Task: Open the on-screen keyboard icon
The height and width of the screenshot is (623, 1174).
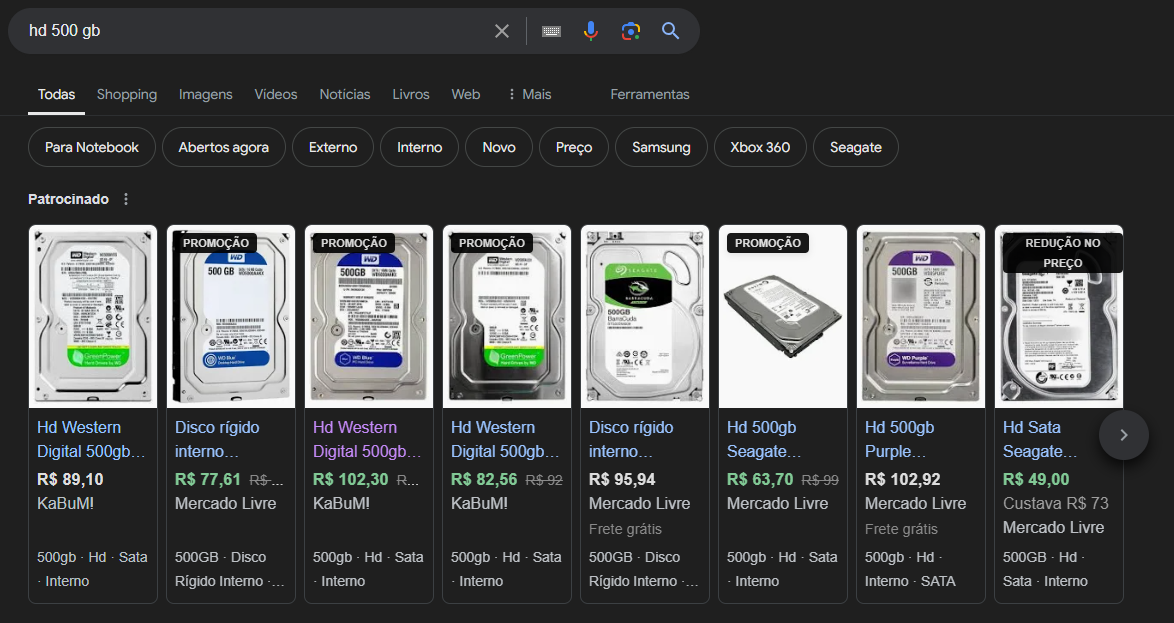Action: (551, 31)
